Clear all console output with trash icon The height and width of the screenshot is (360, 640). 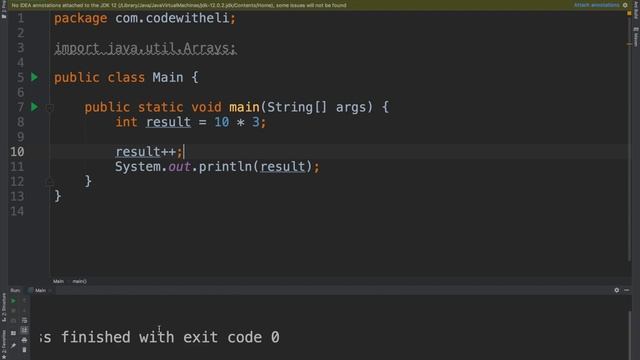[x=24, y=349]
